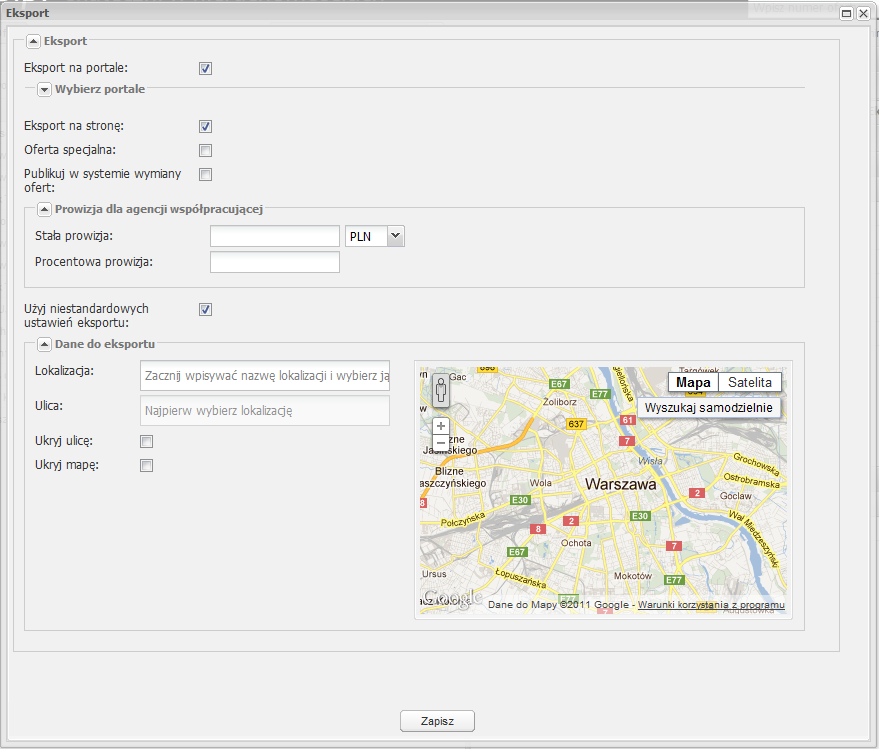Viewport: 879px width, 749px height.
Task: Click the Połczyńska street label
Action: [462, 520]
